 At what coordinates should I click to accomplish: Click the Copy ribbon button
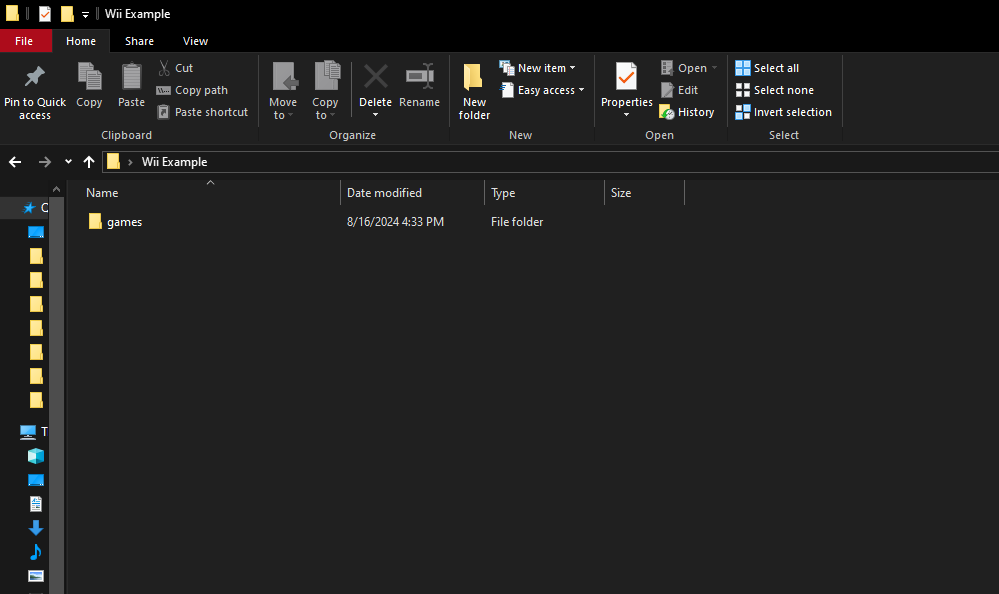[89, 85]
